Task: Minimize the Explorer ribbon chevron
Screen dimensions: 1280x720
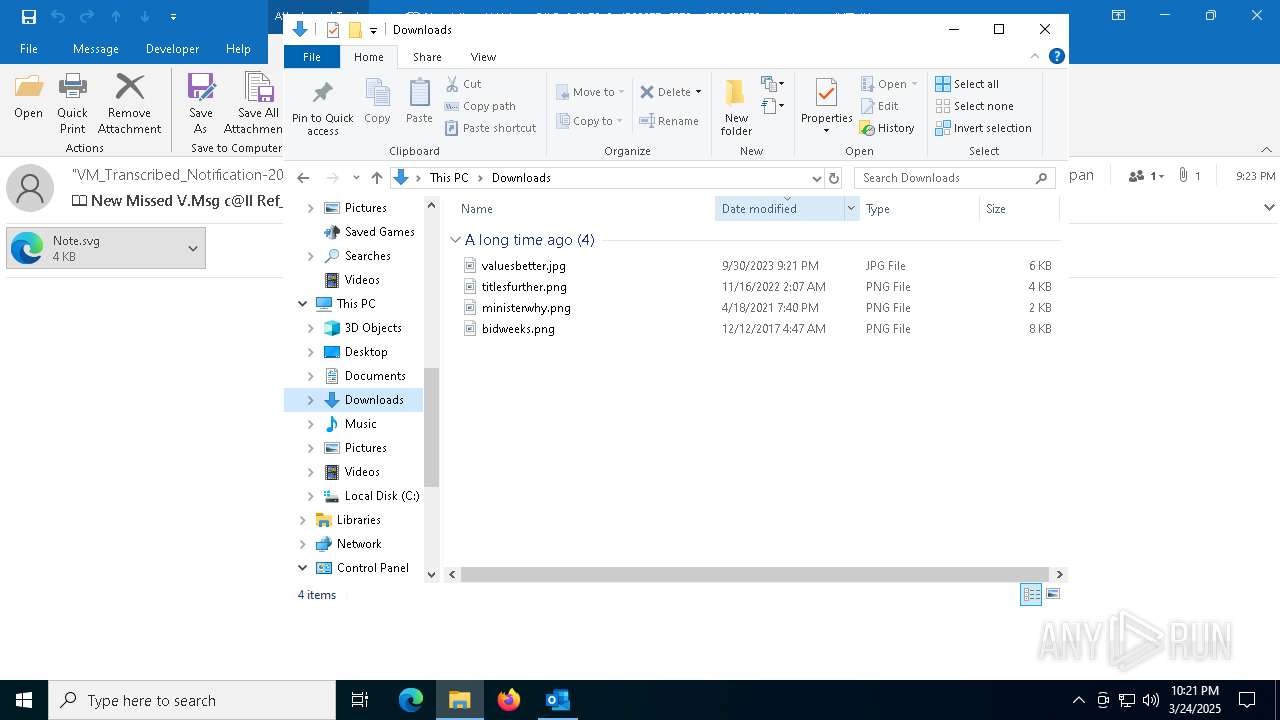Action: pyautogui.click(x=1035, y=56)
